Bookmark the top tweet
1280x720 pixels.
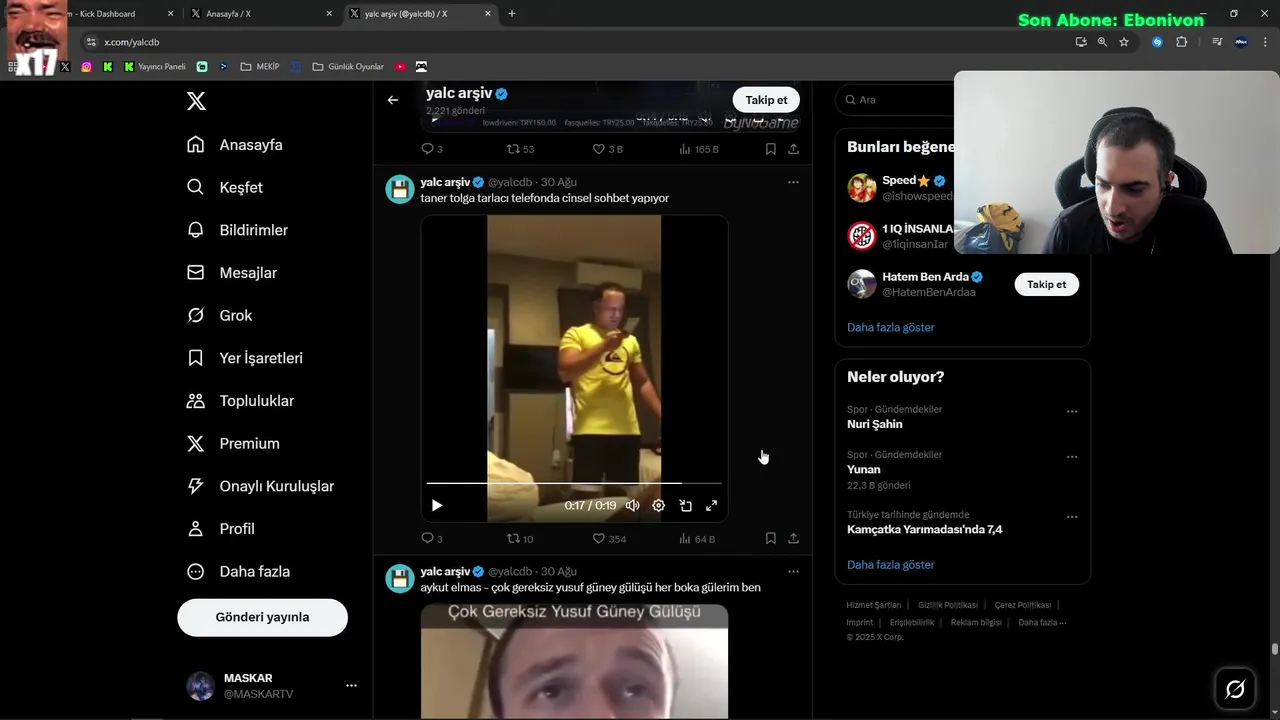(x=770, y=149)
